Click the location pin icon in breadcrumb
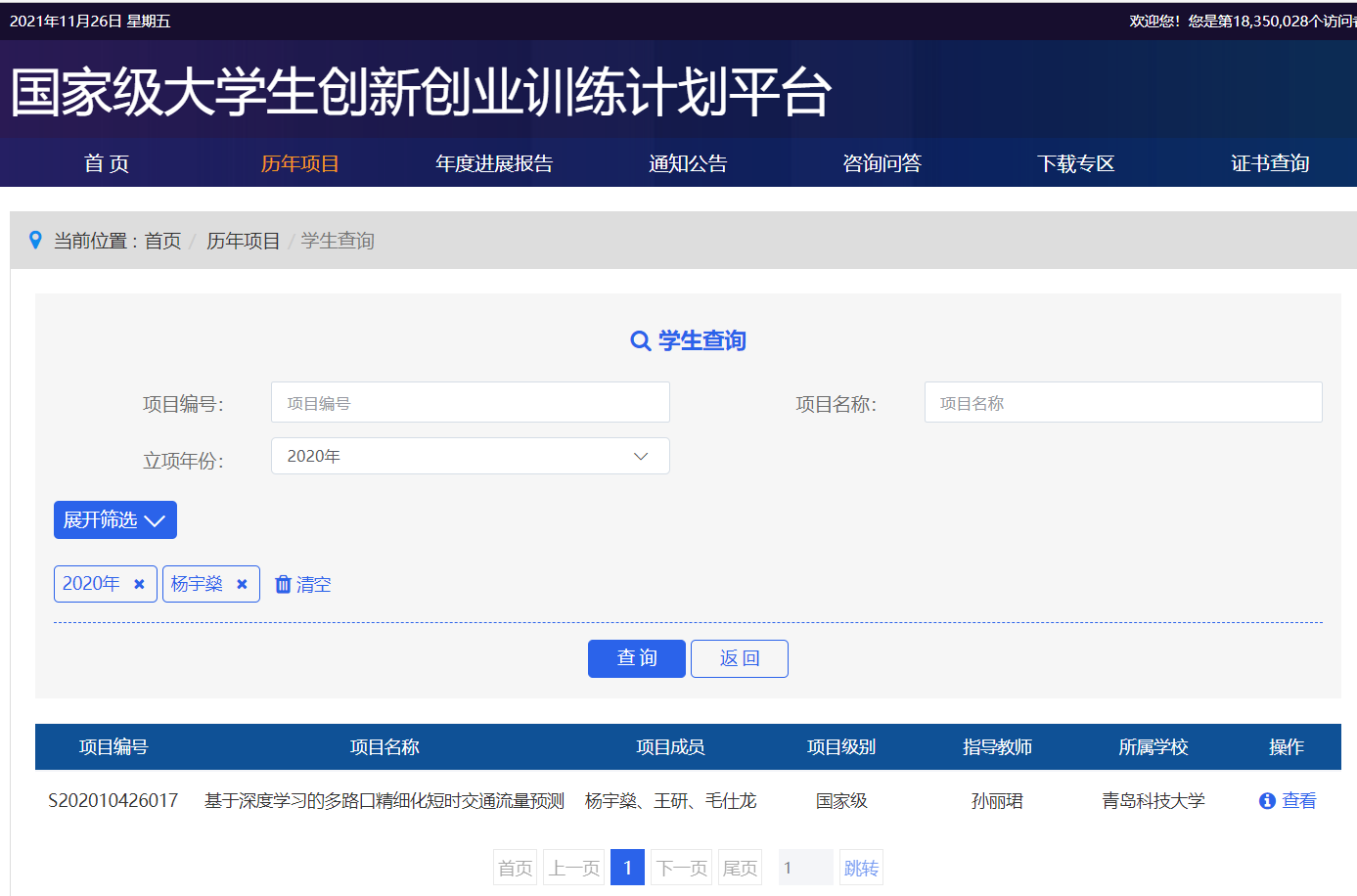Screen dimensions: 1357x896 click(x=35, y=240)
